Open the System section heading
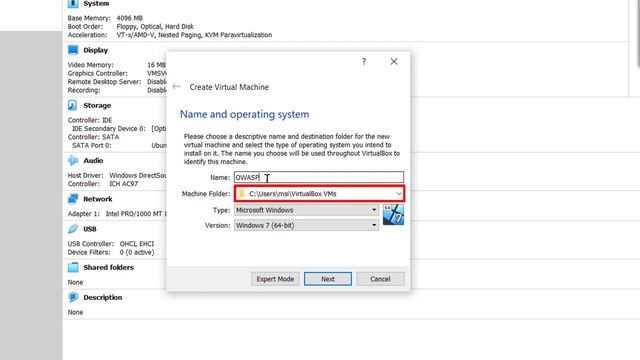The height and width of the screenshot is (360, 640). [96, 4]
